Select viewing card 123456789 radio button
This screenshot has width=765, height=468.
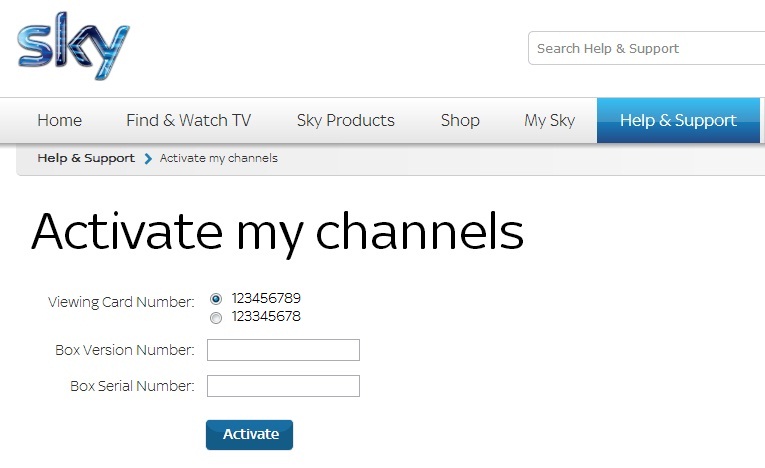pos(216,299)
